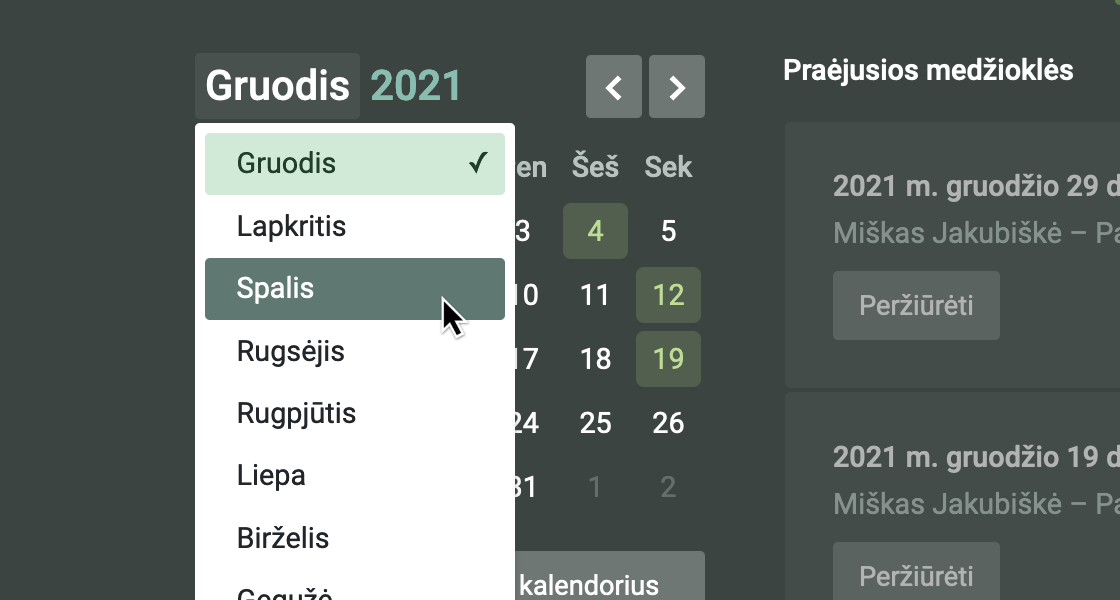Click calendar day 25
This screenshot has height=600, width=1120.
(x=596, y=423)
